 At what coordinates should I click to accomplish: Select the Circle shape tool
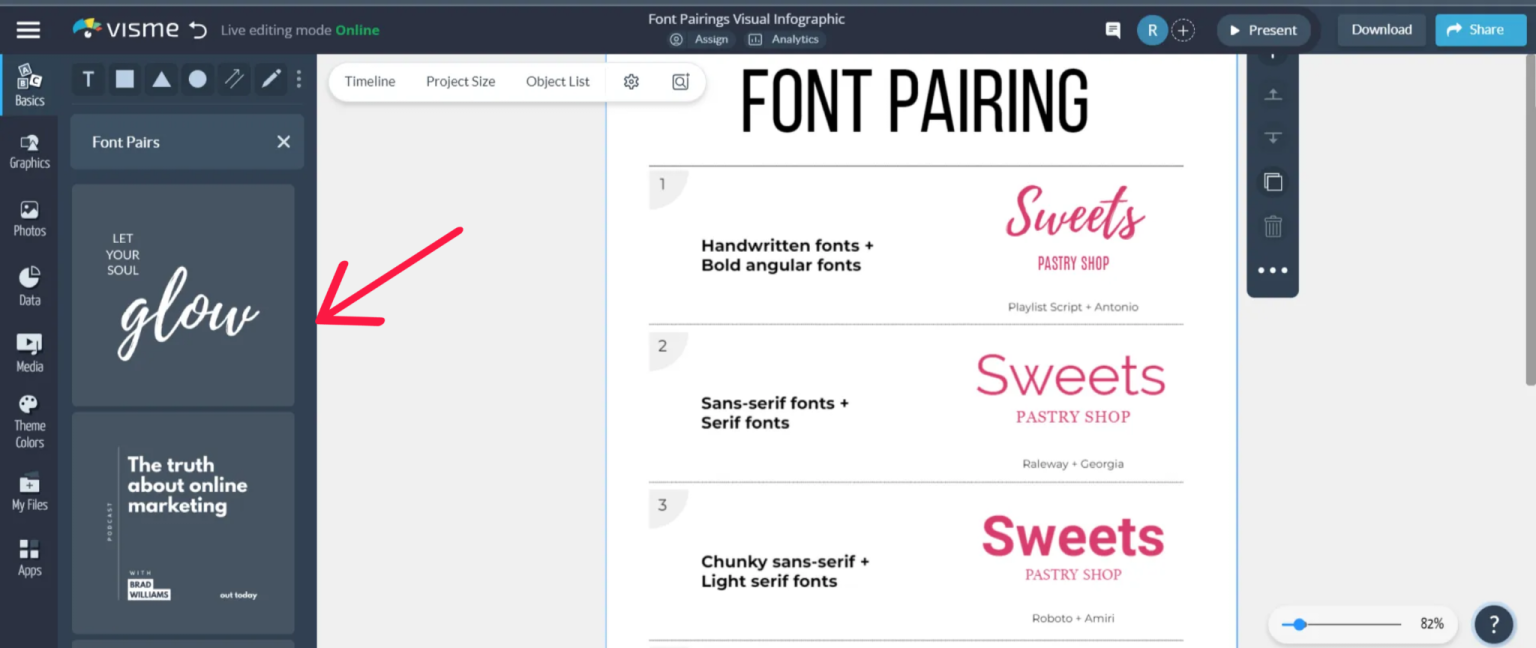tap(197, 79)
